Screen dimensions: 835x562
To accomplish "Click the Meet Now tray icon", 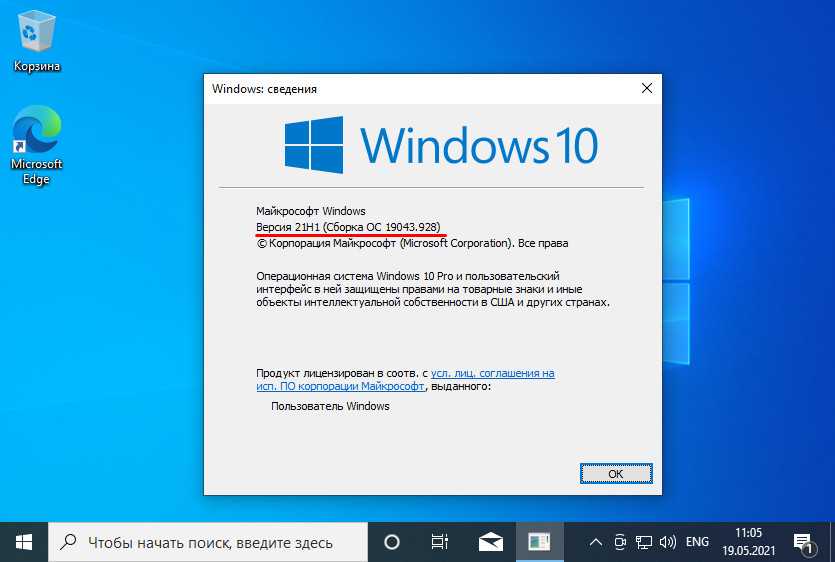I will [x=620, y=542].
